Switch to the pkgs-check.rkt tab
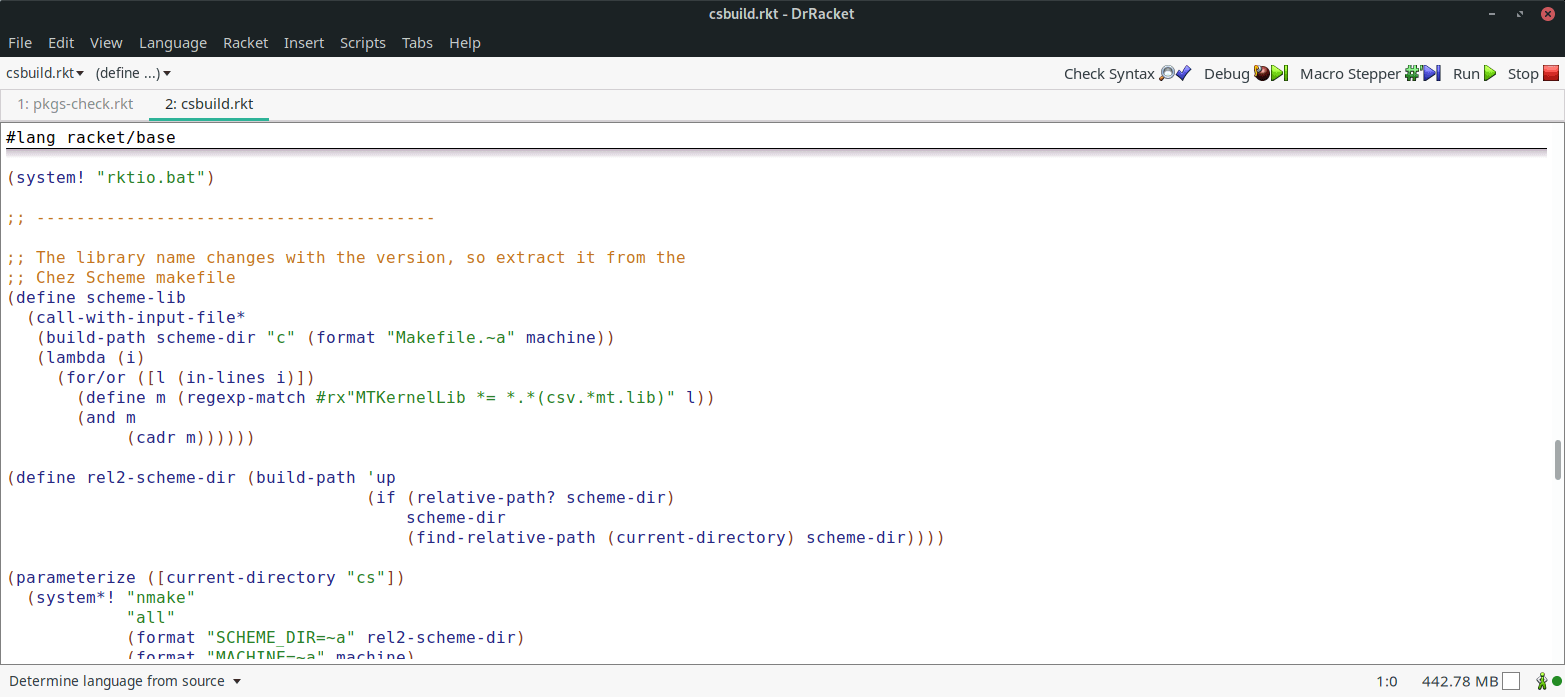The height and width of the screenshot is (697, 1565). click(x=75, y=103)
